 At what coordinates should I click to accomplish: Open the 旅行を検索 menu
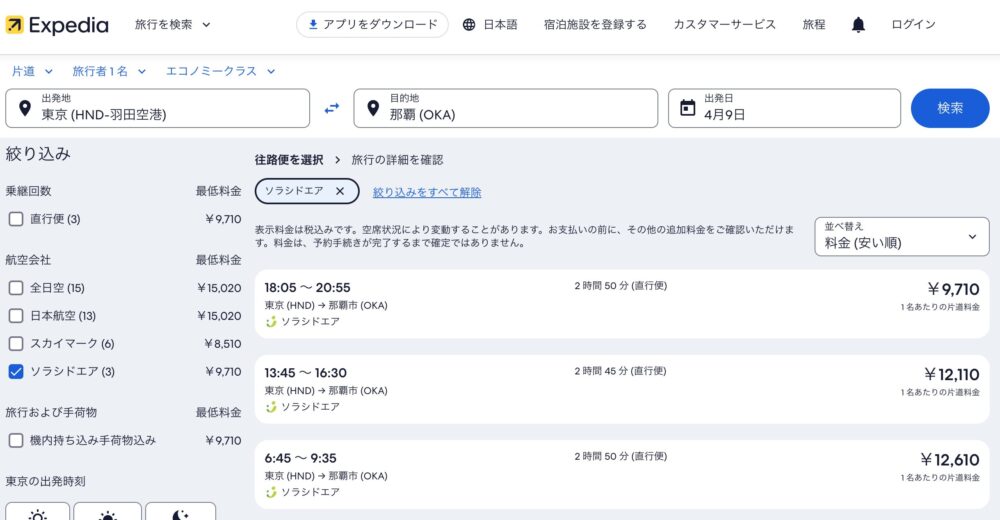[172, 25]
